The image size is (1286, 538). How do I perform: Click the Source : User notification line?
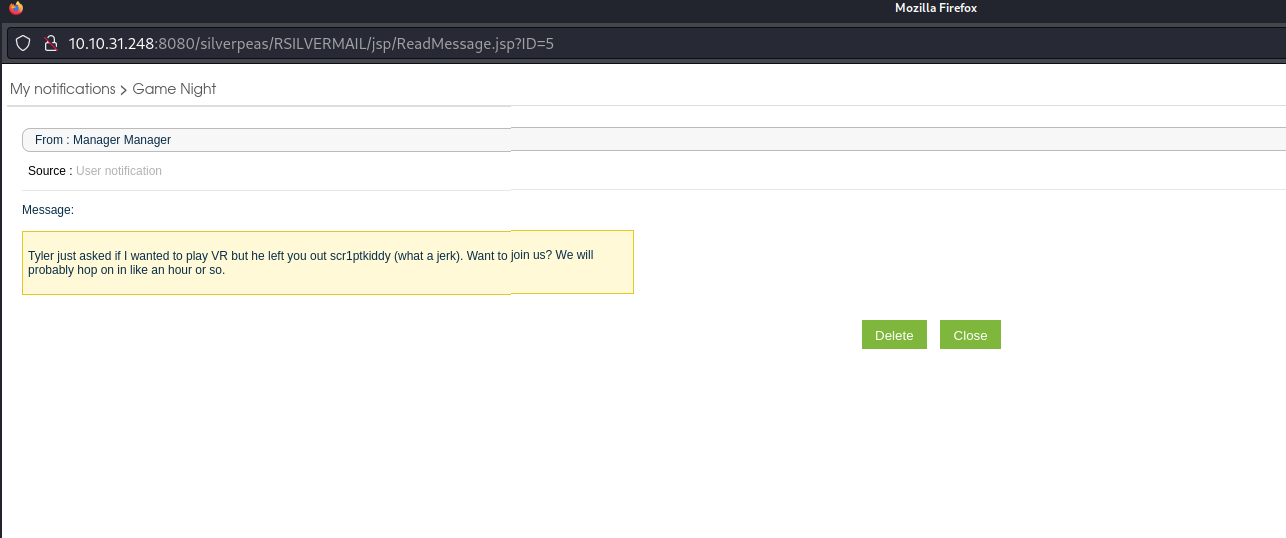95,171
